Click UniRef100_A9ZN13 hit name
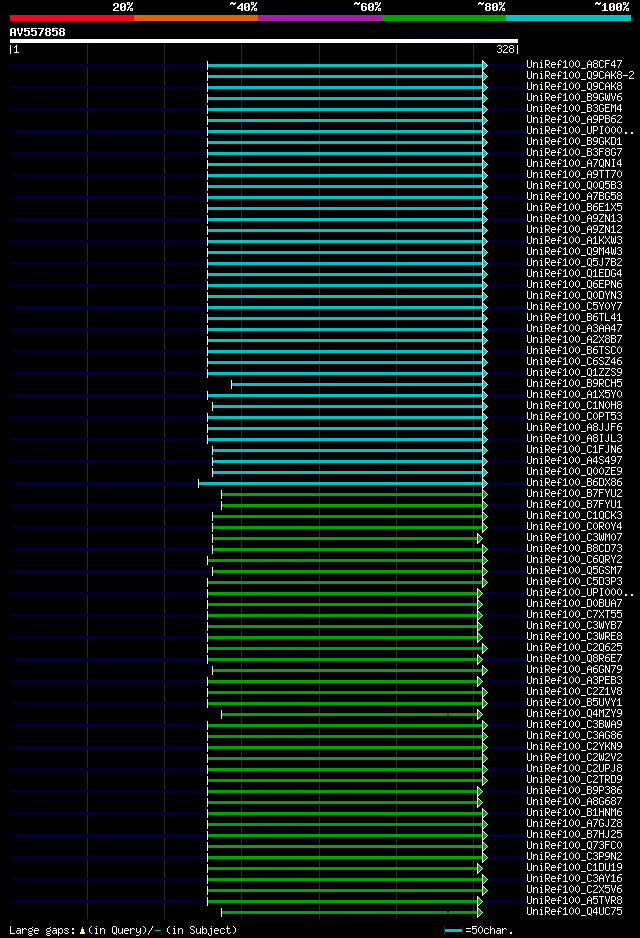Screen dimensions: 640x938 pyautogui.click(x=574, y=218)
